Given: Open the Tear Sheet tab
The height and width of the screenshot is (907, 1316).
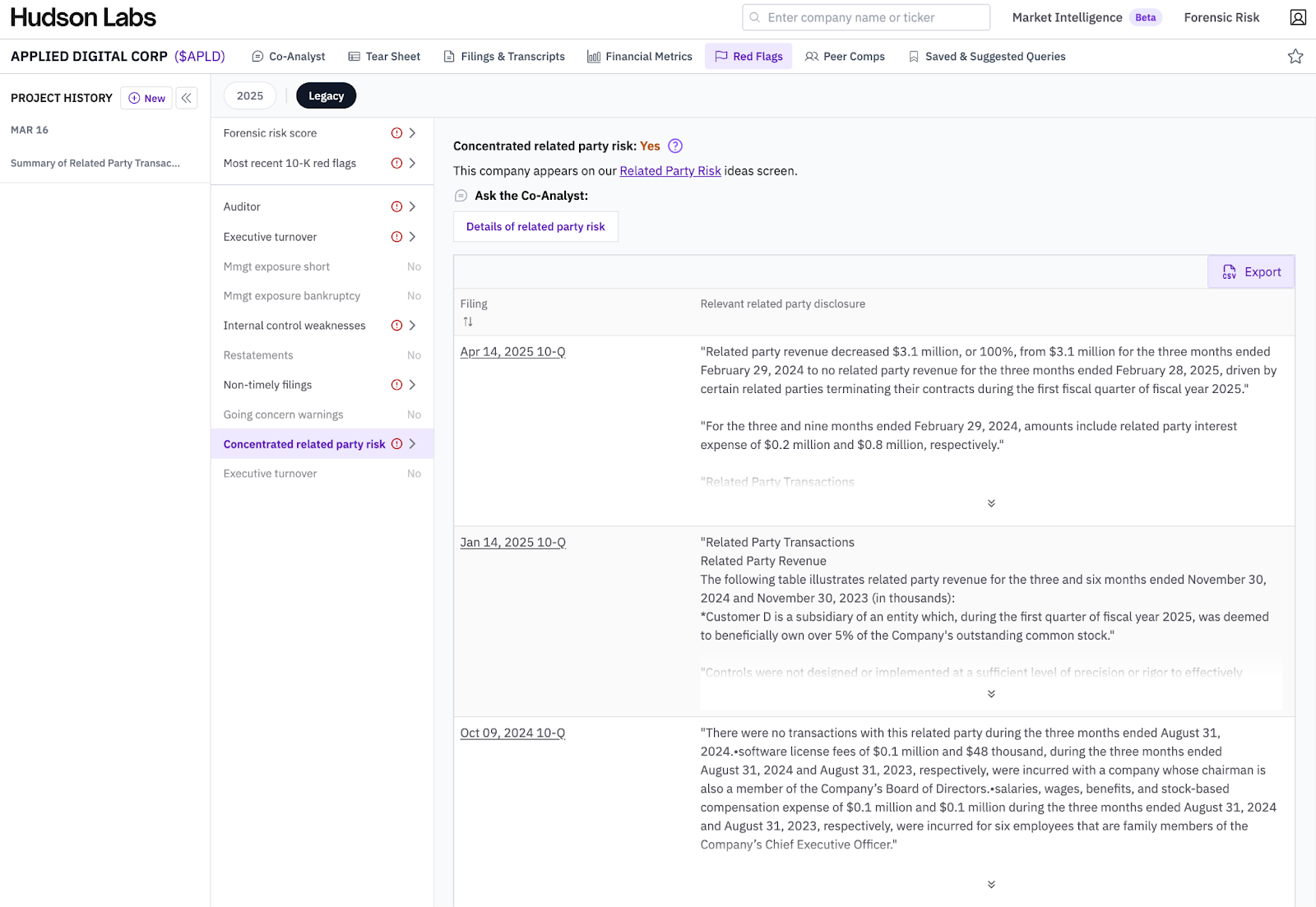Looking at the screenshot, I should (x=384, y=57).
